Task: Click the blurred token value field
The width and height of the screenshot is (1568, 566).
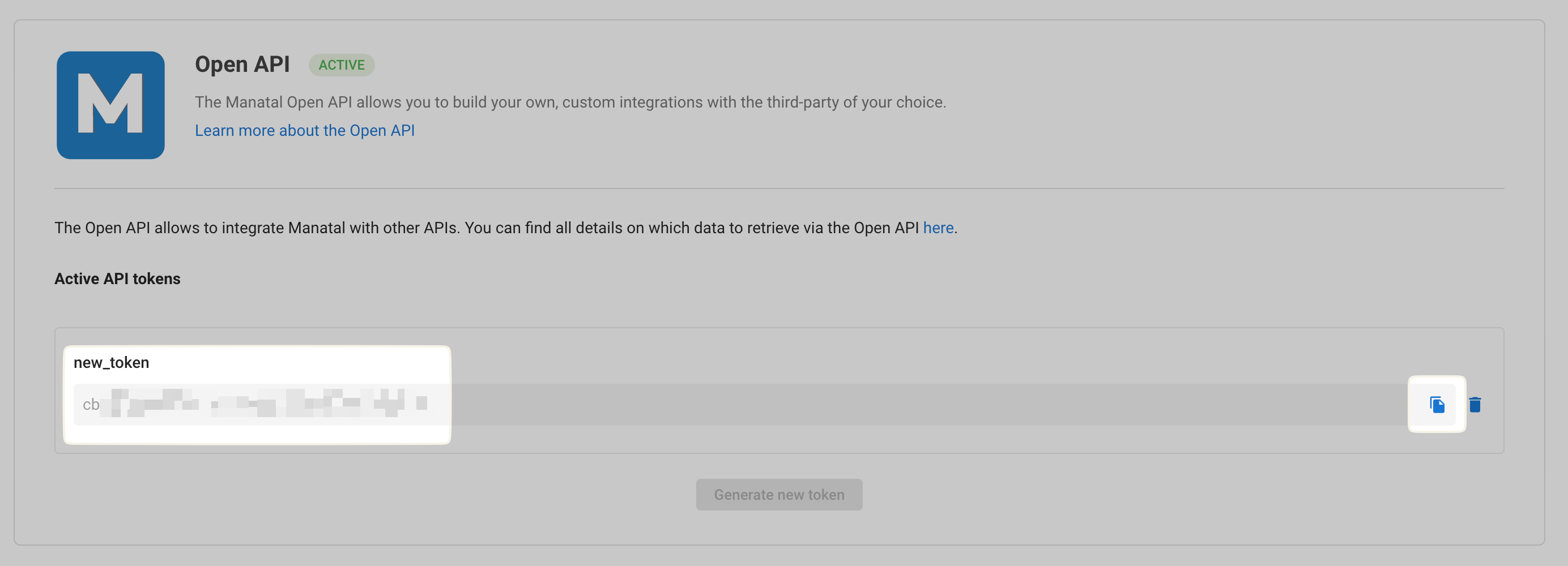Action: [x=262, y=404]
